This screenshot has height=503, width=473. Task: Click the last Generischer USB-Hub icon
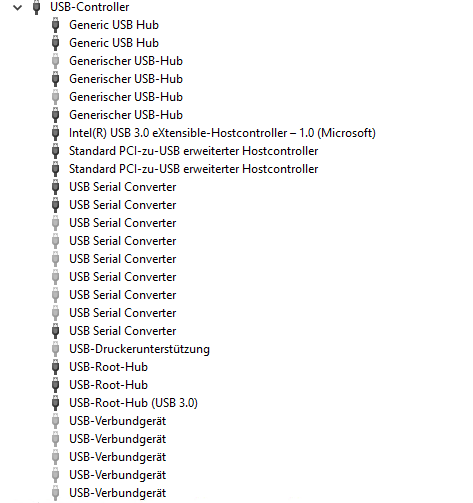click(56, 115)
